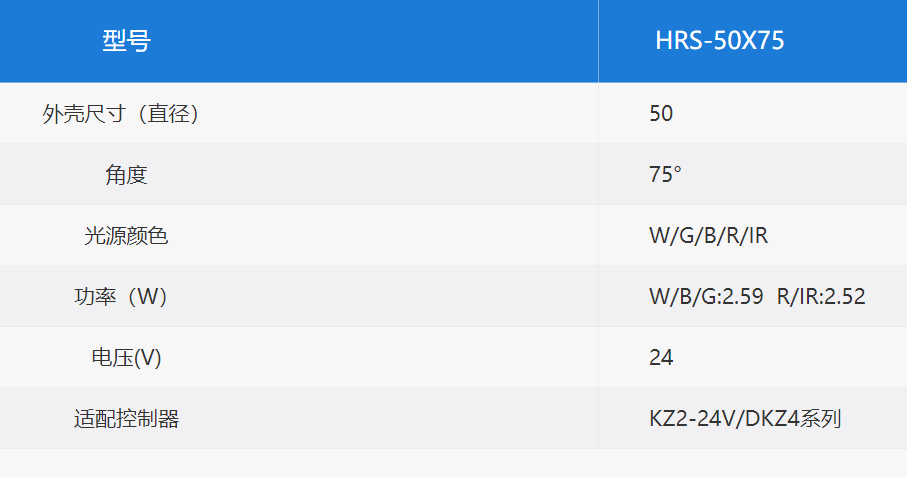Image resolution: width=907 pixels, height=477 pixels.
Task: Click the 角度 row label
Action: point(126,175)
